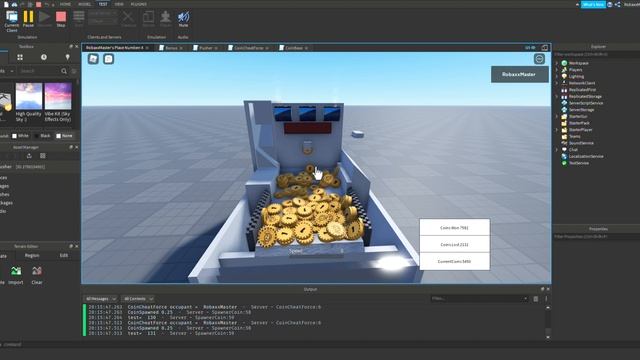The image size is (640, 360).
Task: Switch to the CoinBase script tab
Action: (294, 48)
